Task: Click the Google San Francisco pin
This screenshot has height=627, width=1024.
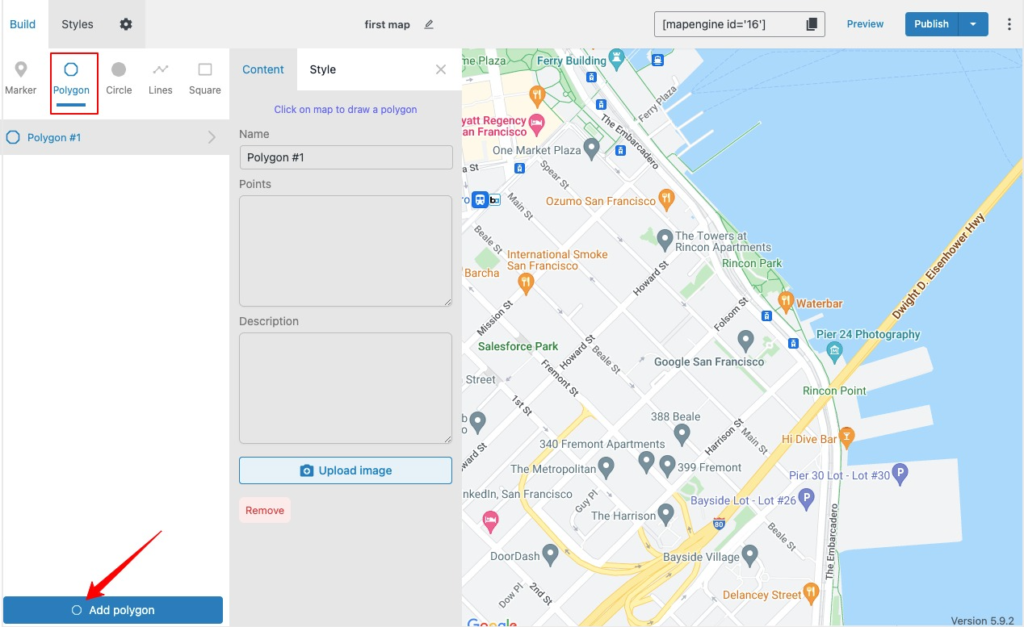Action: (x=745, y=340)
